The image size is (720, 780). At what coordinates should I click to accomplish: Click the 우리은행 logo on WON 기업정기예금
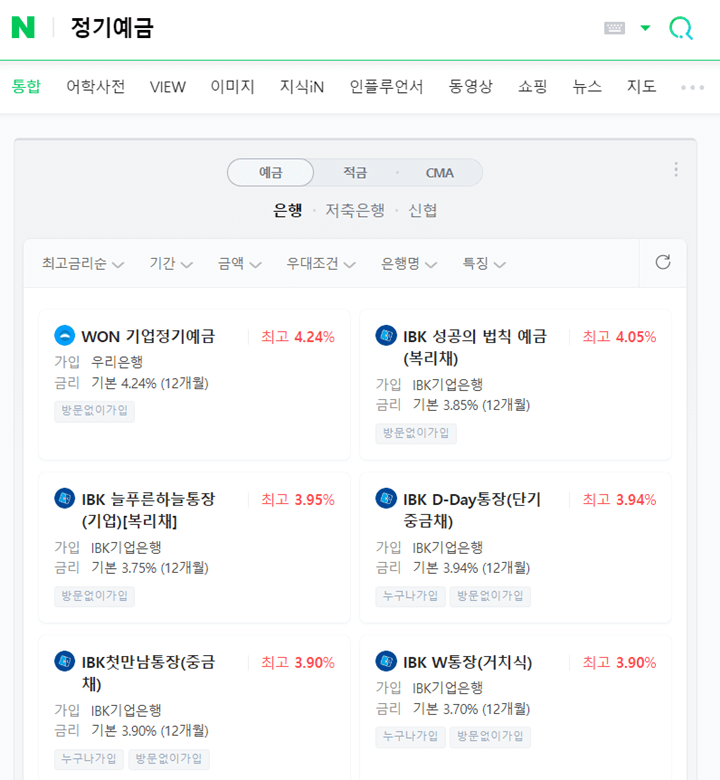click(x=64, y=336)
